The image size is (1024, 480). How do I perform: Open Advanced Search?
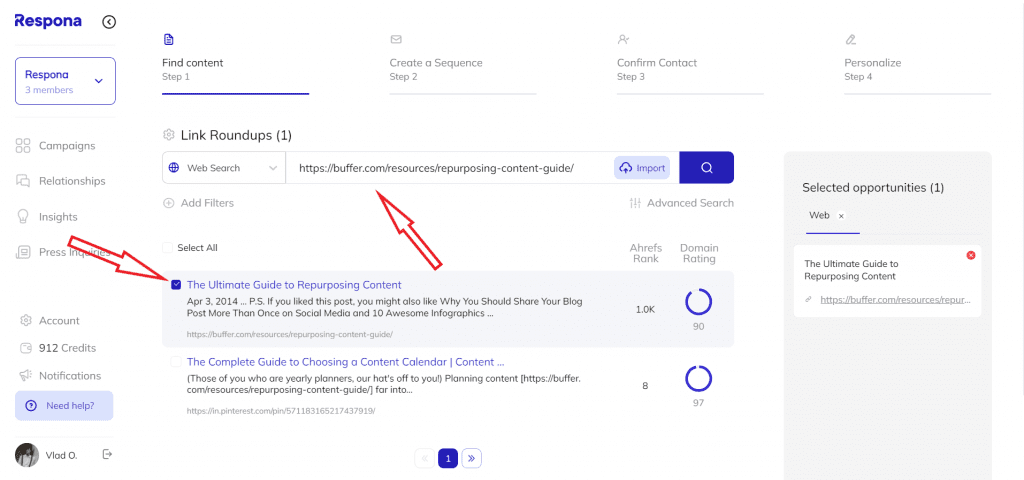coord(681,203)
